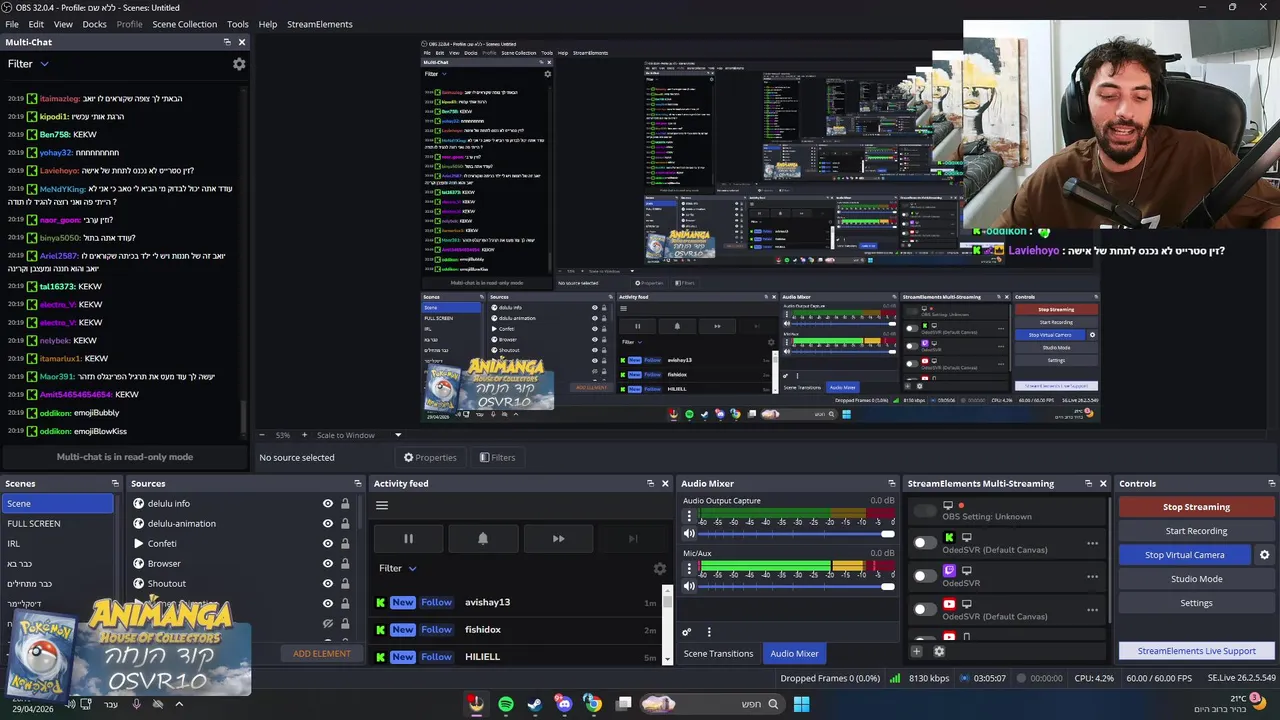Close the StreamElements Multi-Streaming dock
Image resolution: width=1280 pixels, height=720 pixels.
[1103, 484]
